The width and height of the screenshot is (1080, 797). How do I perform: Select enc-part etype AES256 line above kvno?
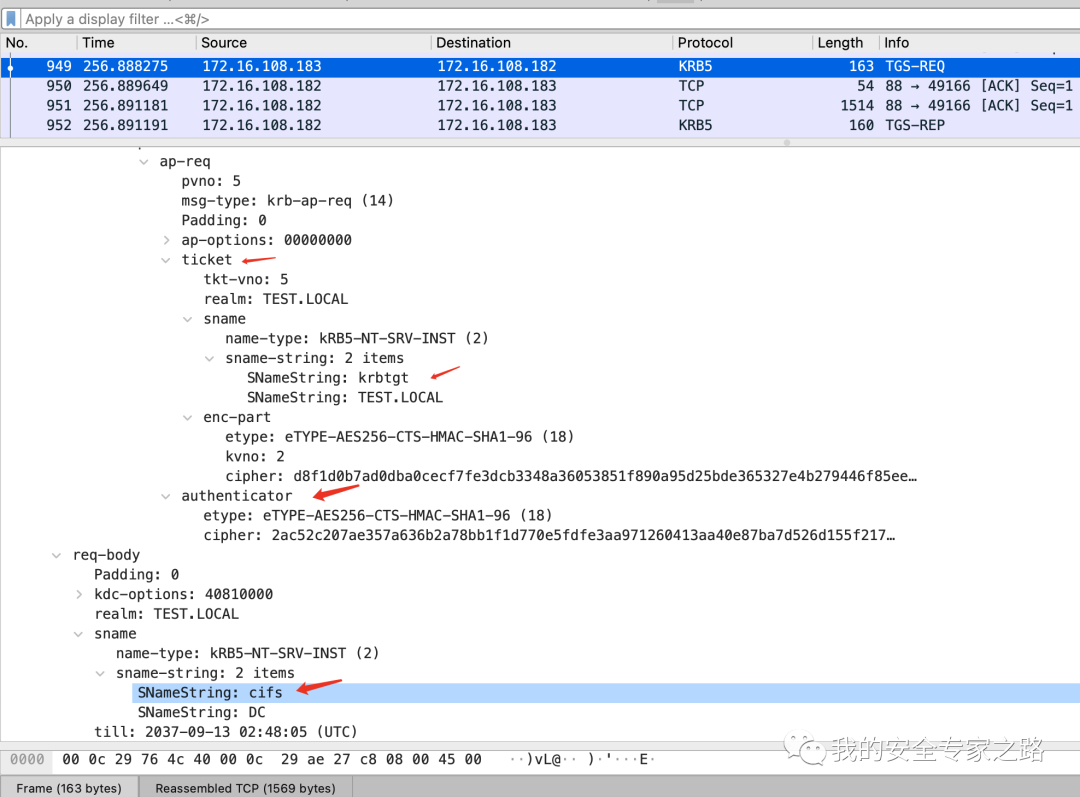click(399, 437)
